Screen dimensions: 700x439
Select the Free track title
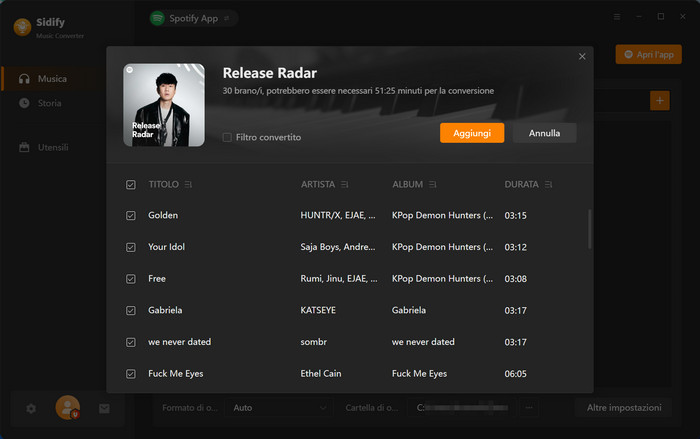click(x=157, y=279)
